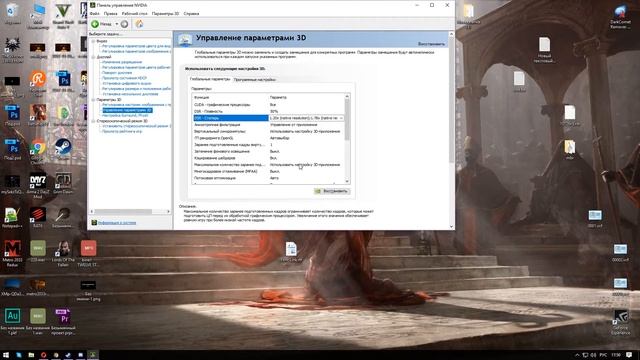
Task: Click the NVIDIA Control Panel taskbar icon
Action: pos(93,355)
